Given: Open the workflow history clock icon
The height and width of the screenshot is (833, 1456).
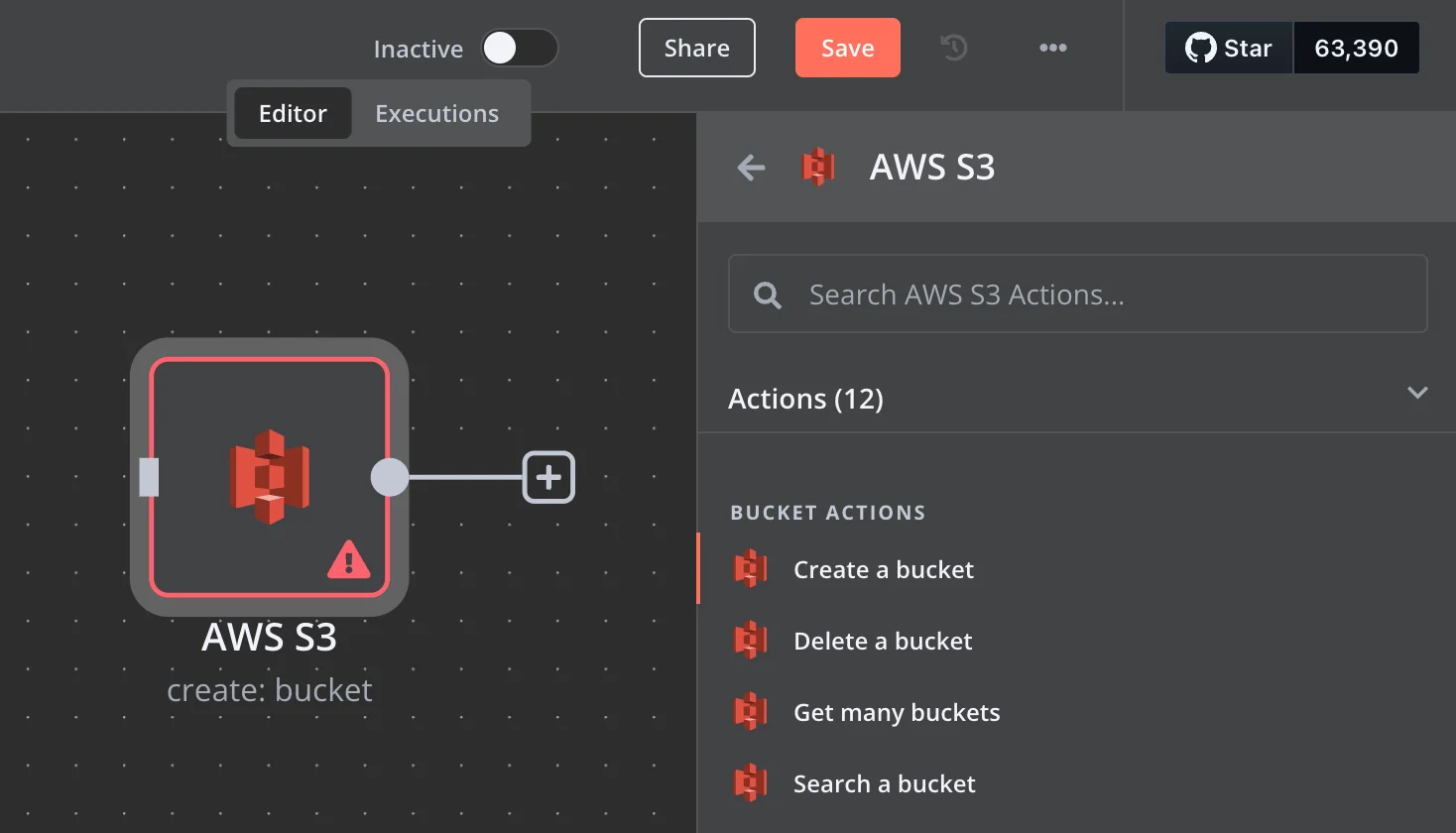Looking at the screenshot, I should point(954,48).
